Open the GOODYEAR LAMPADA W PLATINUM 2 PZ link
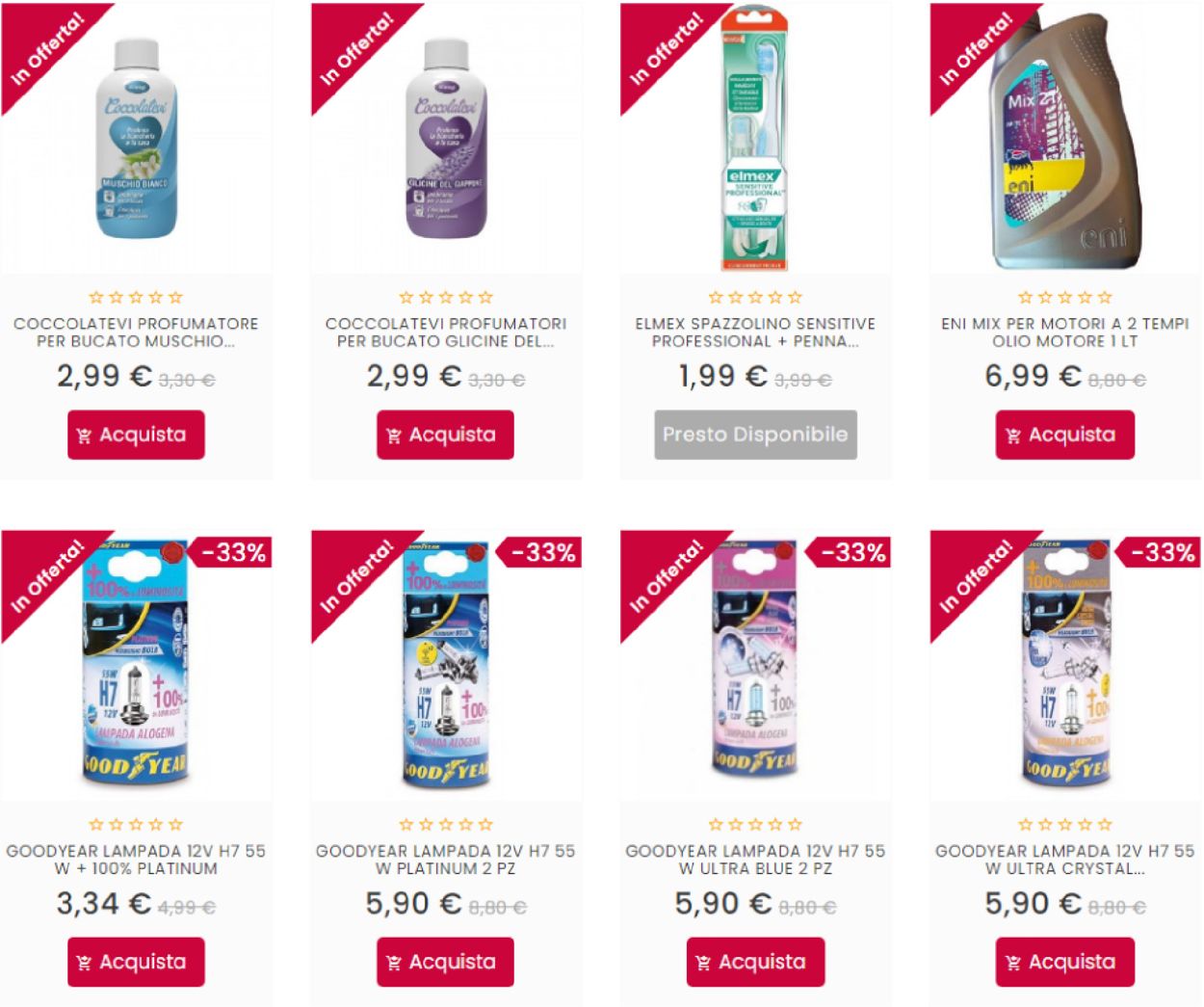1204x1007 pixels. coord(445,860)
